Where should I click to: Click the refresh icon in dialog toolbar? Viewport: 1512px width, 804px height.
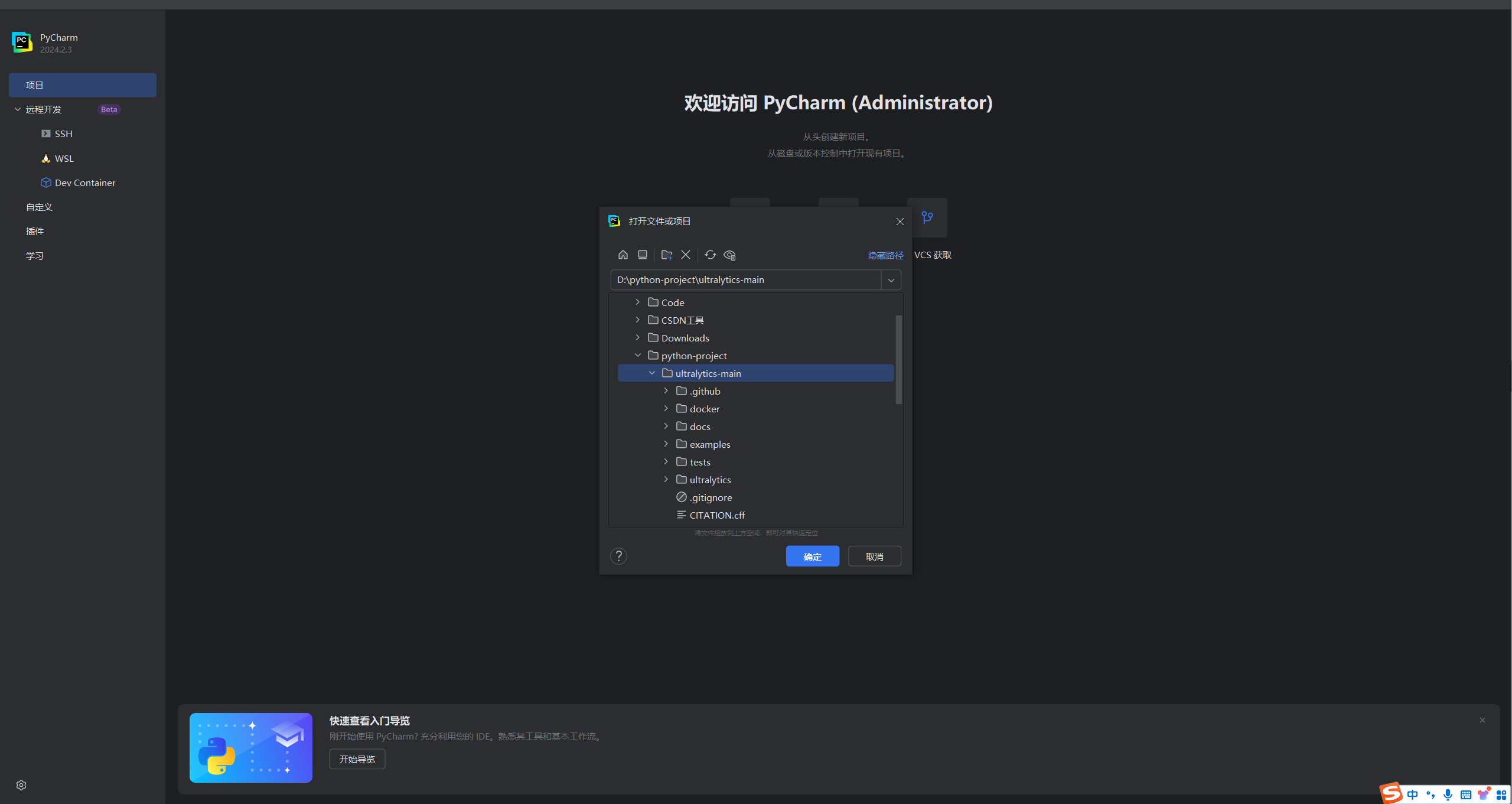710,255
